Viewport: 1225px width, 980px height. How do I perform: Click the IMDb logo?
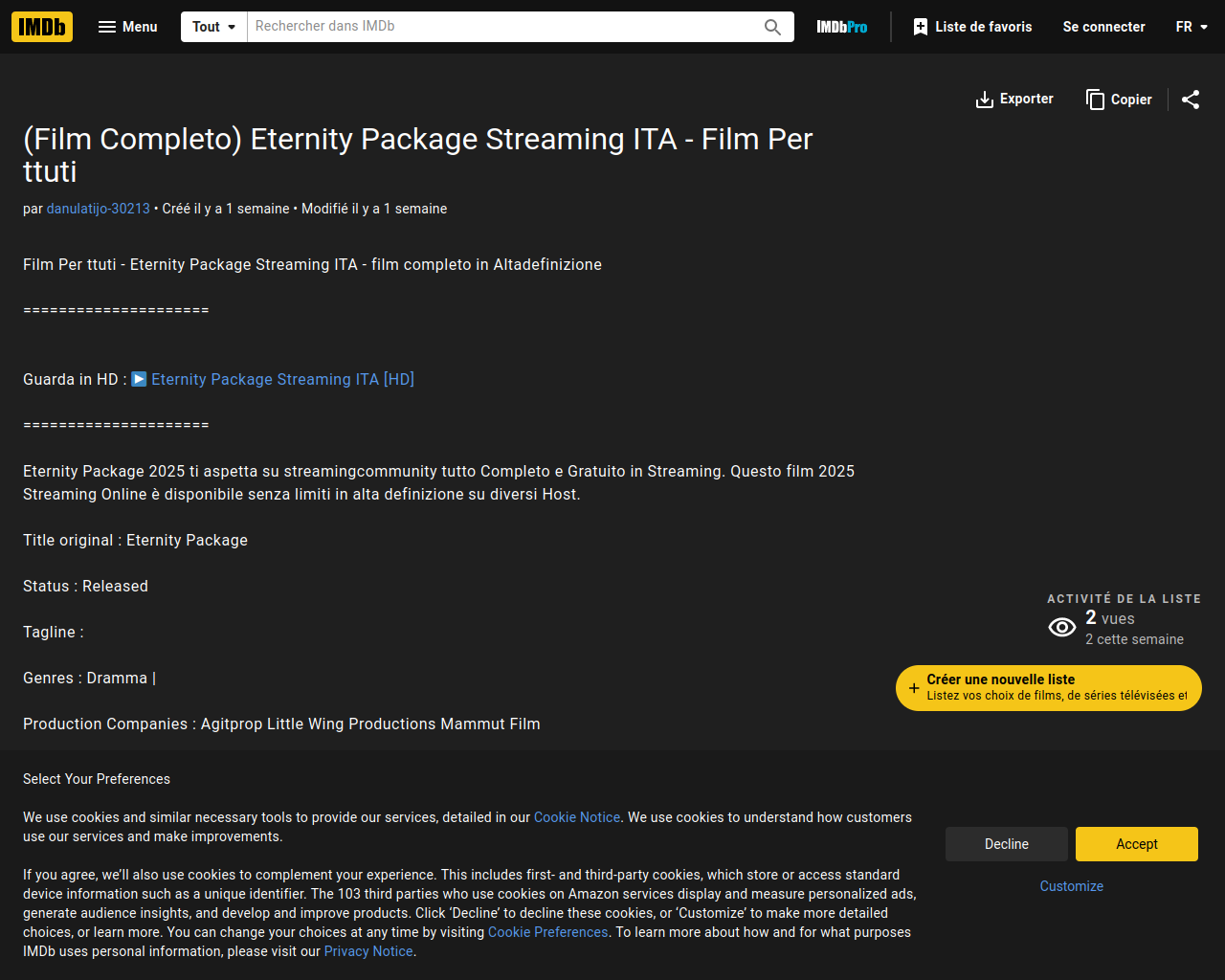click(x=42, y=27)
